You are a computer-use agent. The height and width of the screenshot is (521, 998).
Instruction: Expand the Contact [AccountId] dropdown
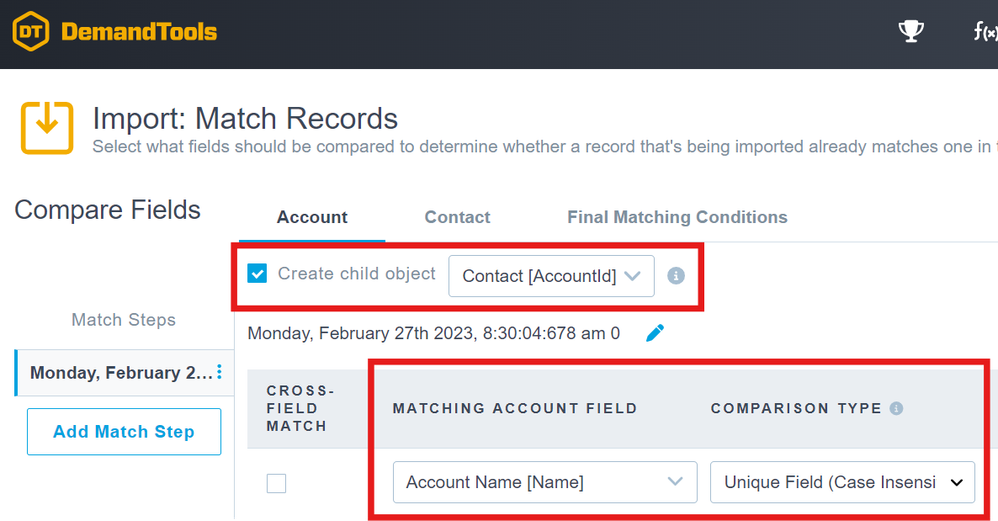[551, 276]
